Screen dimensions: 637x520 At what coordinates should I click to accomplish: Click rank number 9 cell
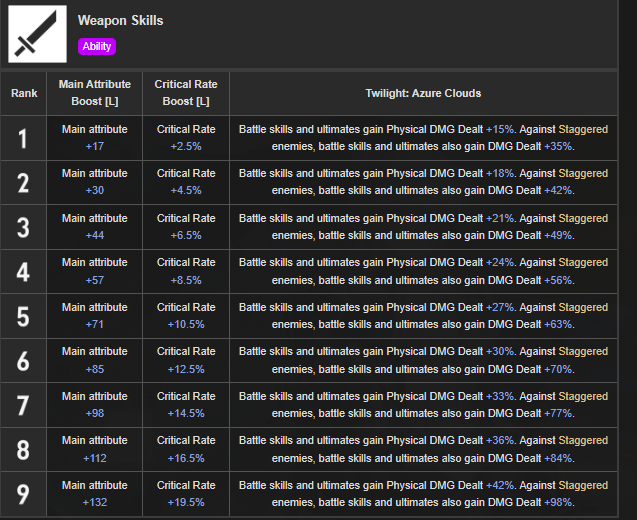point(24,494)
